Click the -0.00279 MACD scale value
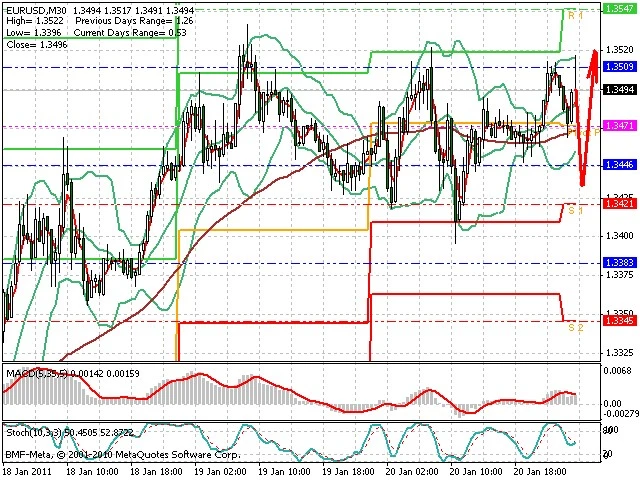This screenshot has width=640, height=480. (x=621, y=414)
